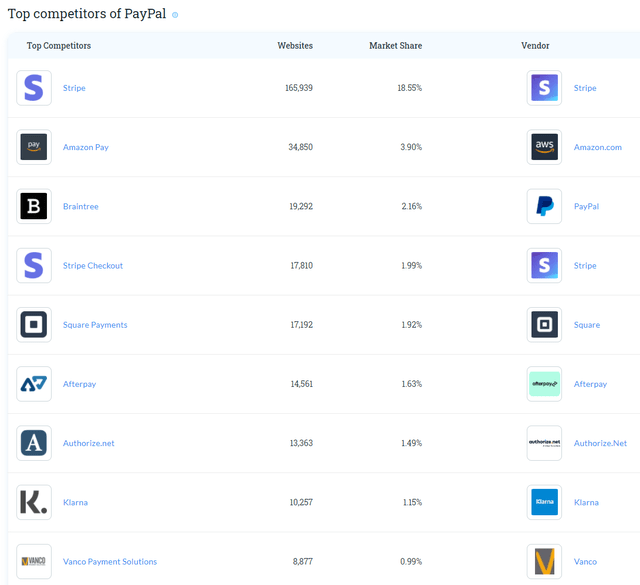Click the Klarna K. logo icon
This screenshot has height=585, width=640.
click(34, 502)
